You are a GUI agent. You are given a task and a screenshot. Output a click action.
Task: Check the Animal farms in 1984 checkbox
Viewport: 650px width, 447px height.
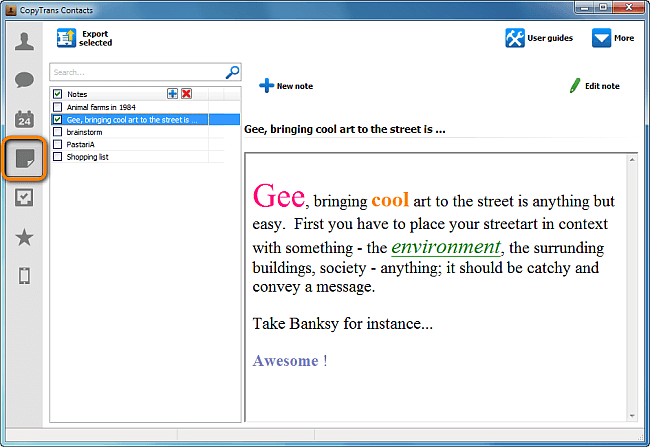pyautogui.click(x=58, y=107)
